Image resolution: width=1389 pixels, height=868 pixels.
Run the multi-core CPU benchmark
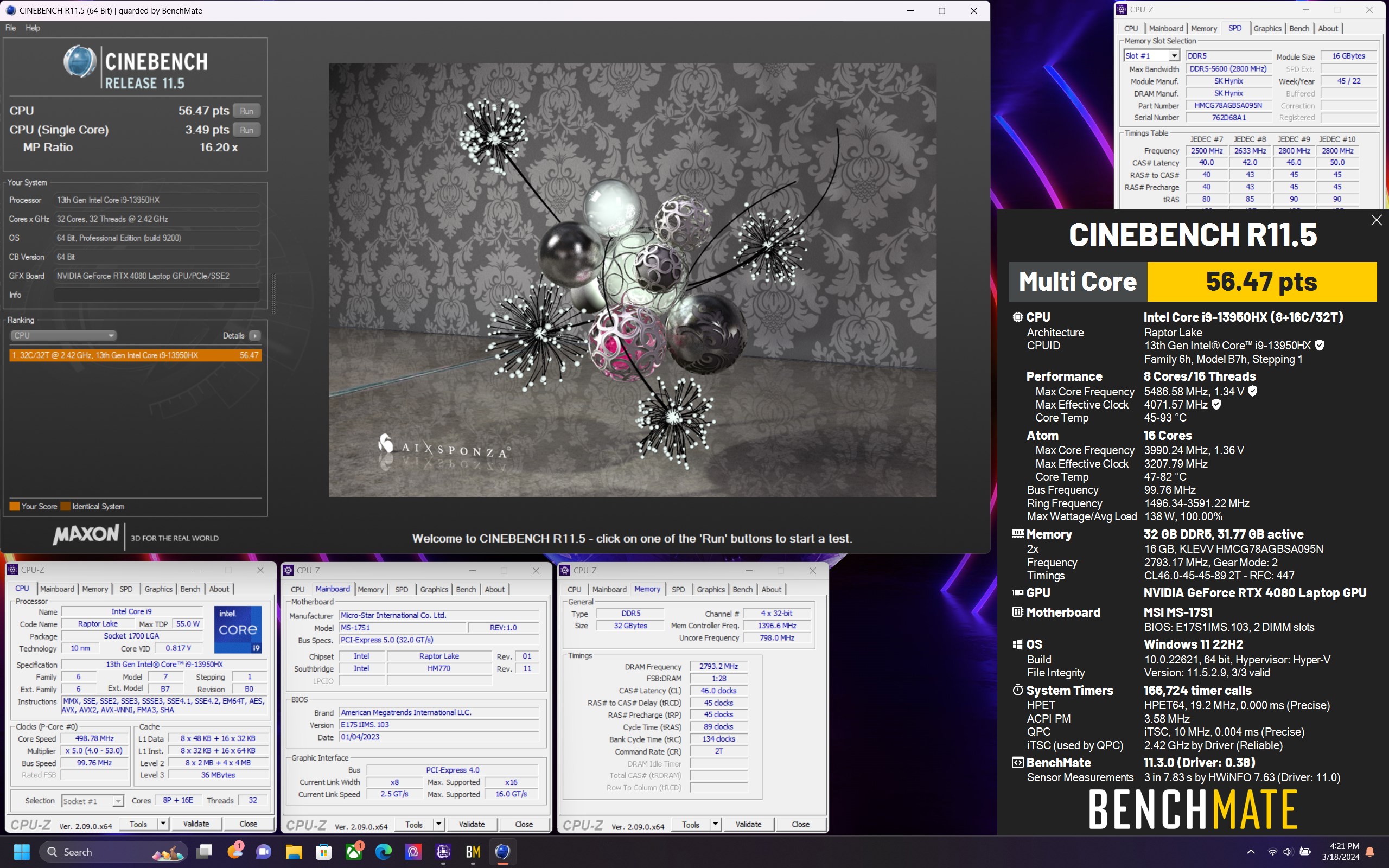click(x=247, y=111)
